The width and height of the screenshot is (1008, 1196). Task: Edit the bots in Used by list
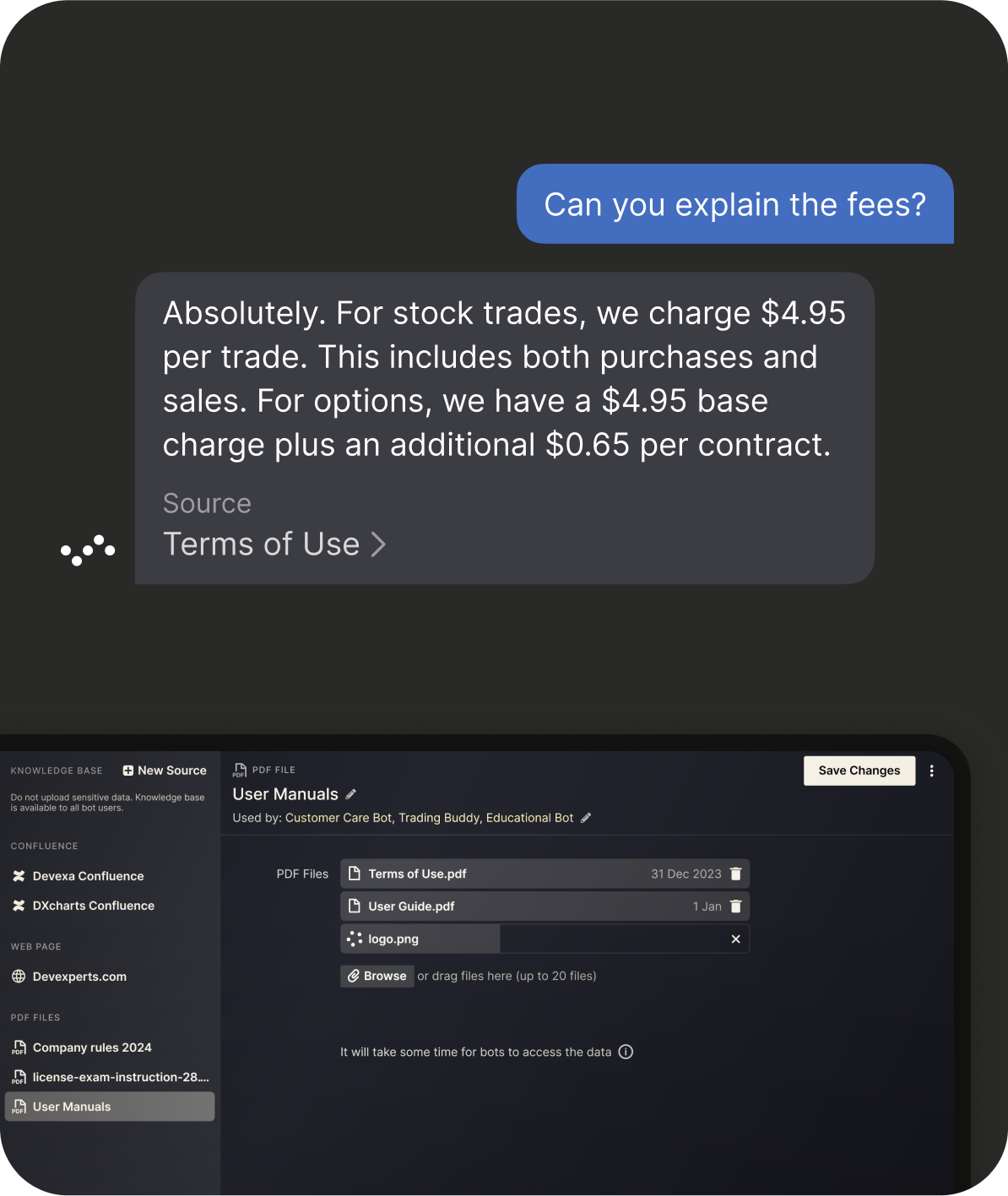tap(586, 818)
